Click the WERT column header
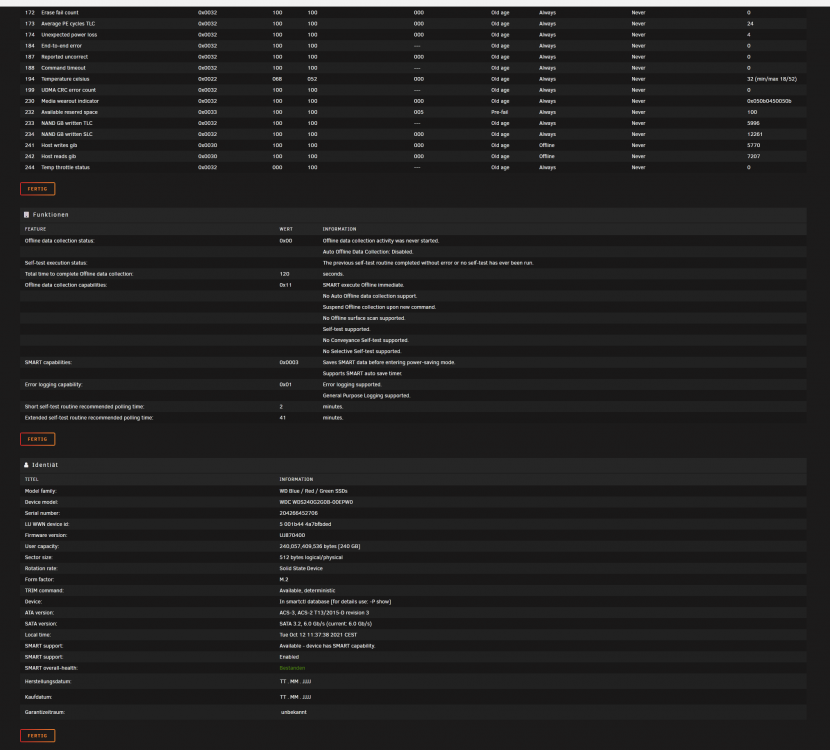The width and height of the screenshot is (830, 750). [x=286, y=229]
